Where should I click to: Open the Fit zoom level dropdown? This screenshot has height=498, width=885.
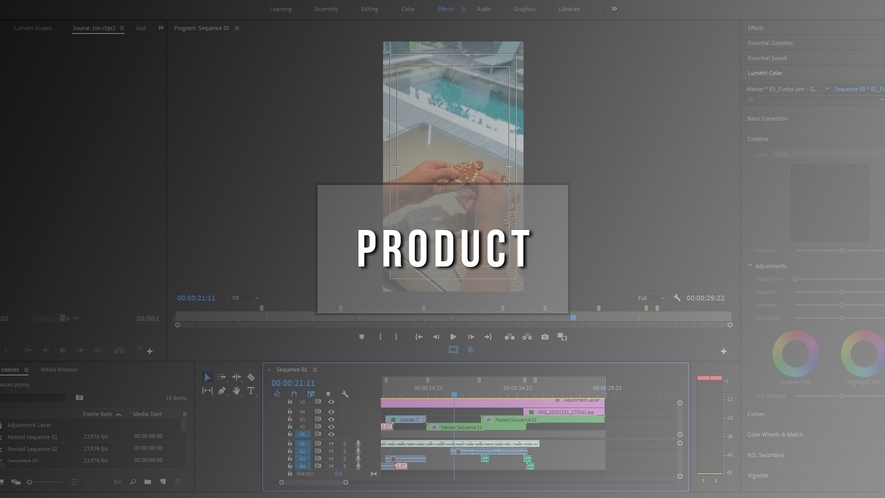(245, 298)
